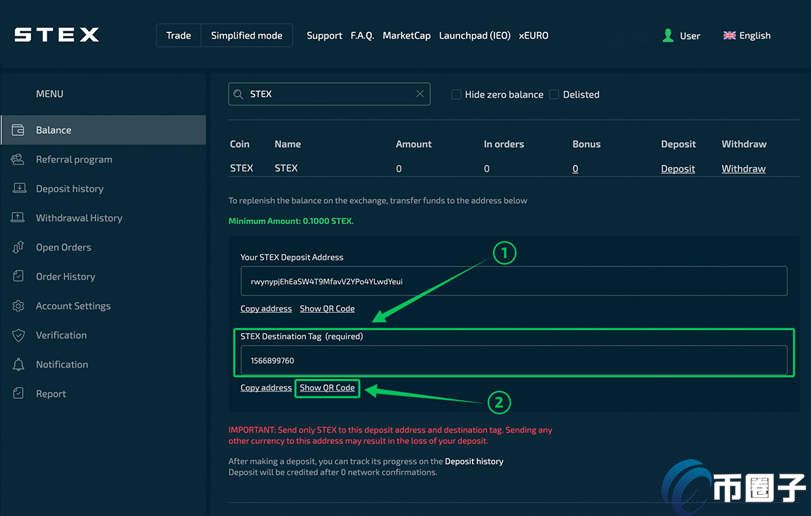Switch to Trade mode

(178, 35)
